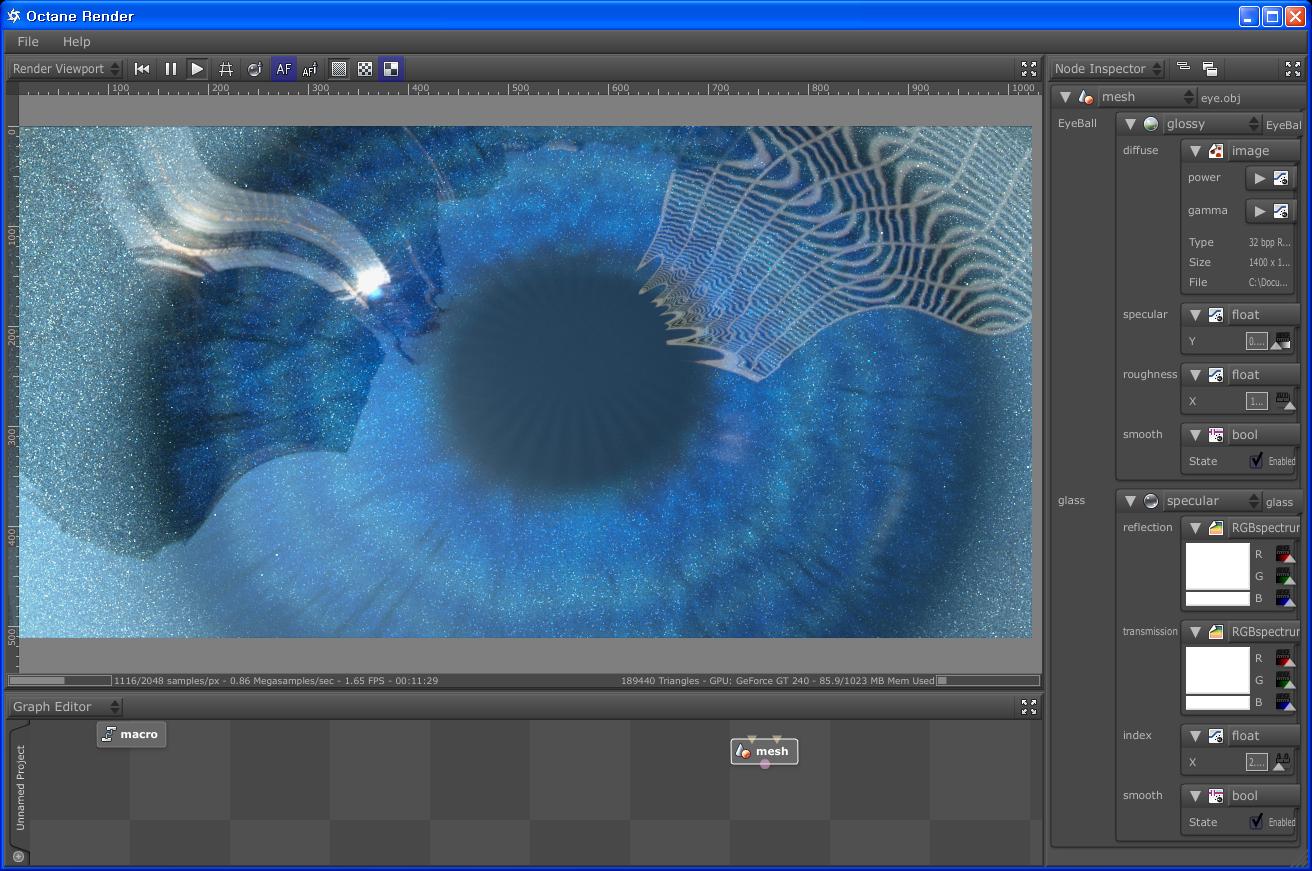Image resolution: width=1312 pixels, height=871 pixels.
Task: Collapse the reflection RGBspectrum node
Action: pyautogui.click(x=1195, y=528)
